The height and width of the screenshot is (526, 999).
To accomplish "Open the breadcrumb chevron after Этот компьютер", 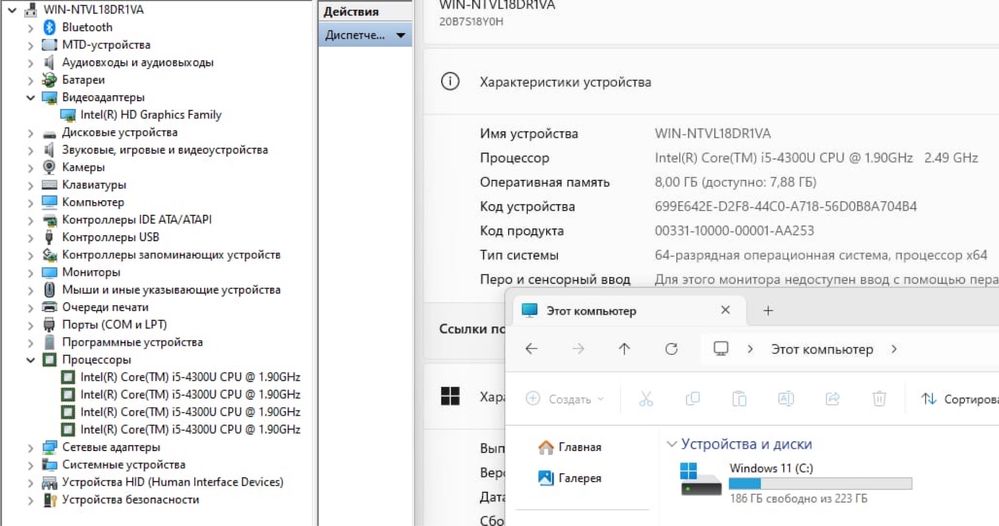I will pyautogui.click(x=895, y=349).
